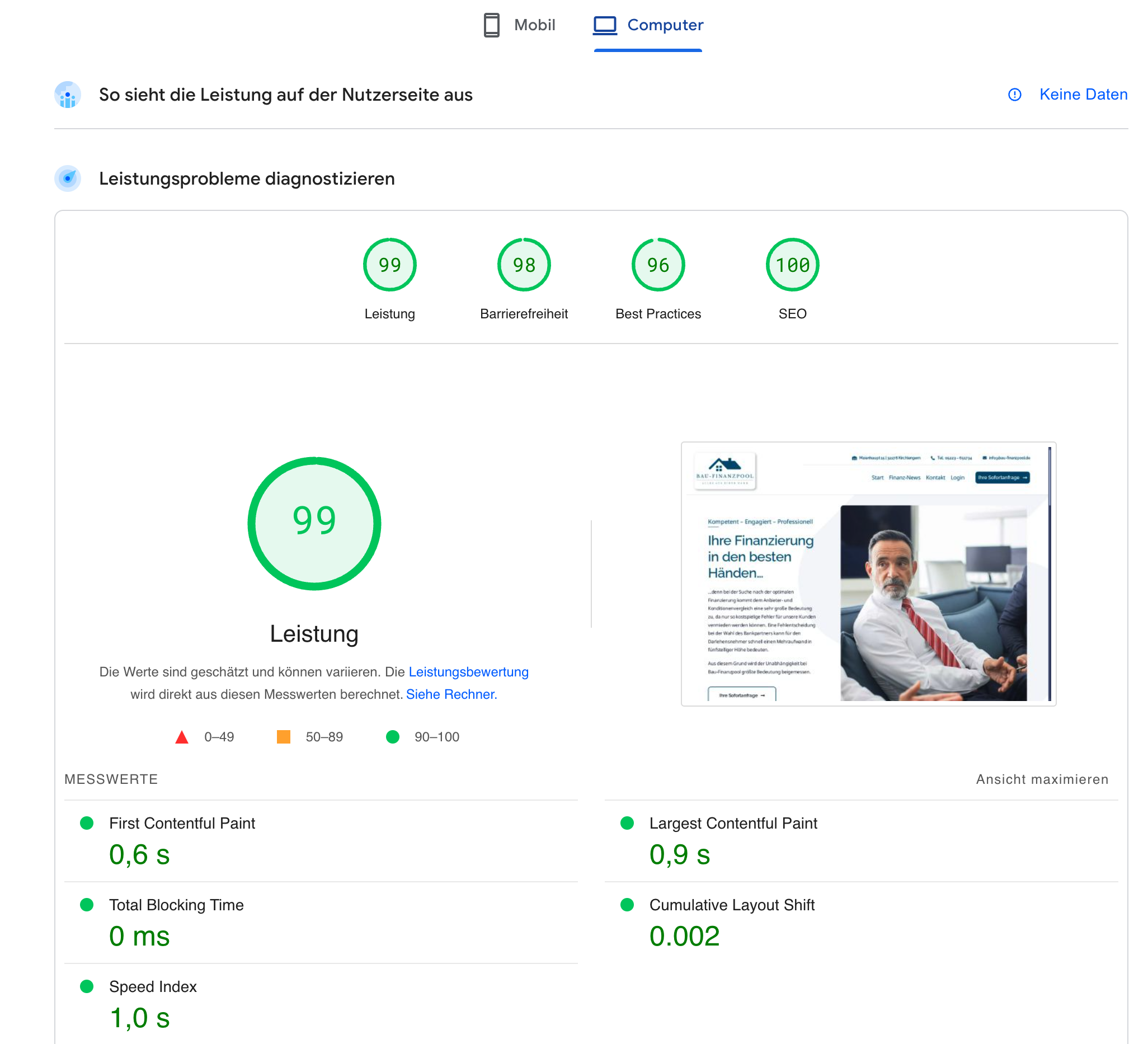Click the green dot beside Cumulative Layout Shift
The height and width of the screenshot is (1044, 1148).
[x=627, y=905]
